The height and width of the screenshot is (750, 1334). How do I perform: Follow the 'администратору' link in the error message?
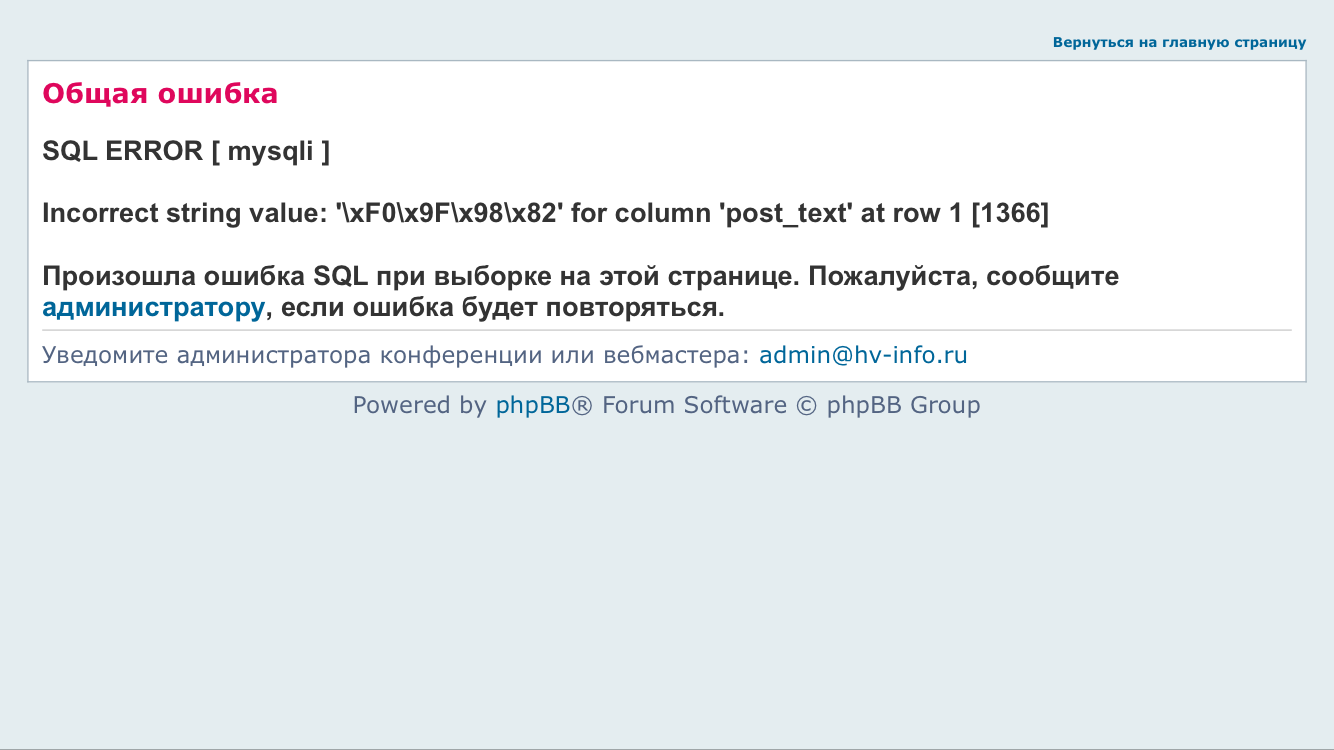coord(153,307)
